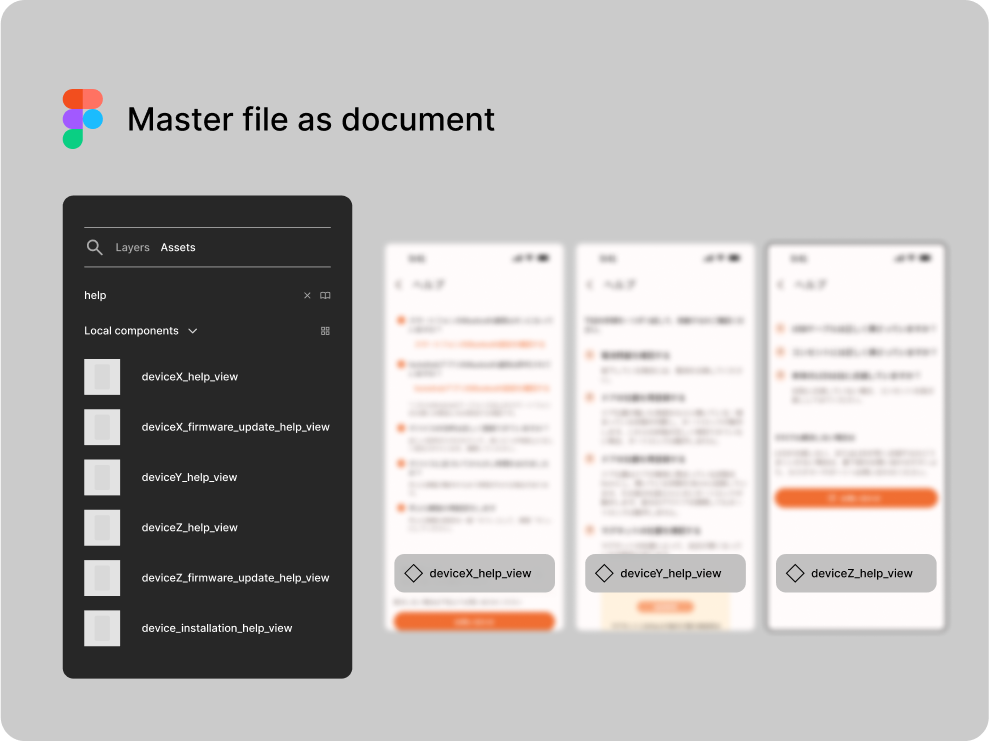The height and width of the screenshot is (742, 989).
Task: Toggle the grid view icon for components
Action: click(325, 330)
